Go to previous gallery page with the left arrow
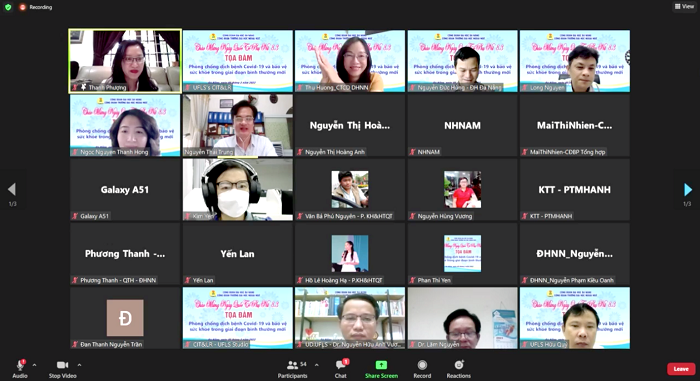Screen dimensions: 700x381 [x=12, y=189]
